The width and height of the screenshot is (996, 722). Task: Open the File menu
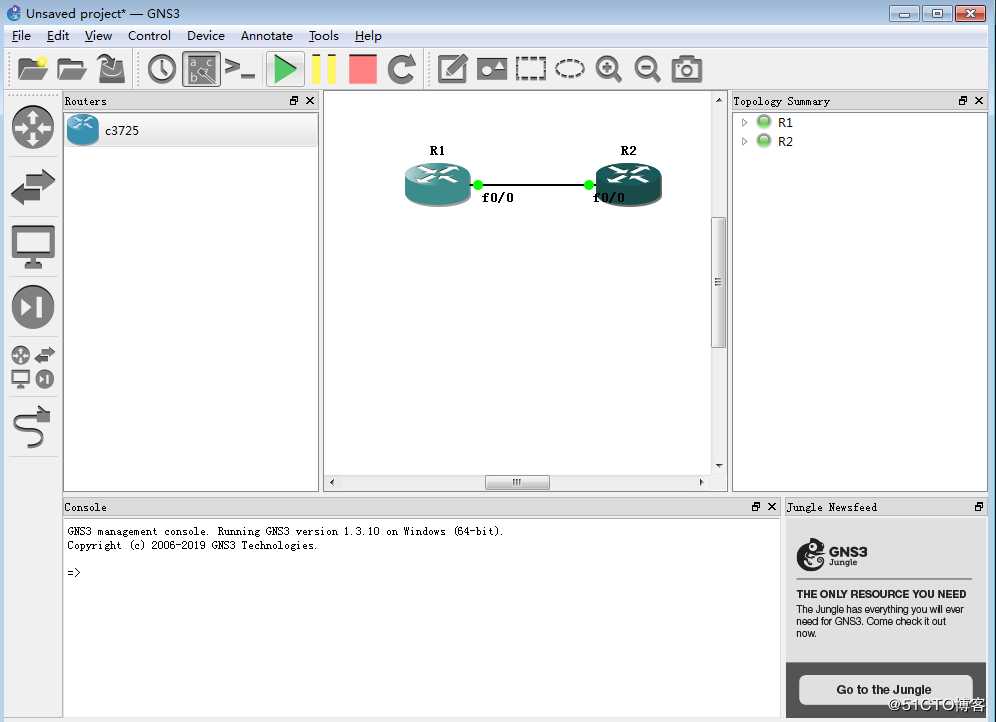pos(21,36)
